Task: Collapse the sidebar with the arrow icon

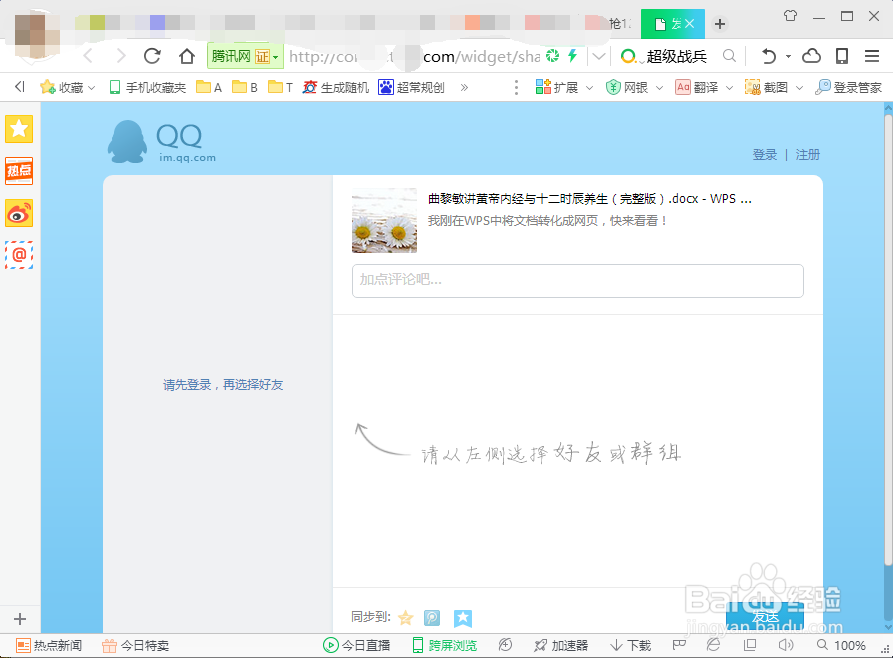Action: pyautogui.click(x=20, y=87)
